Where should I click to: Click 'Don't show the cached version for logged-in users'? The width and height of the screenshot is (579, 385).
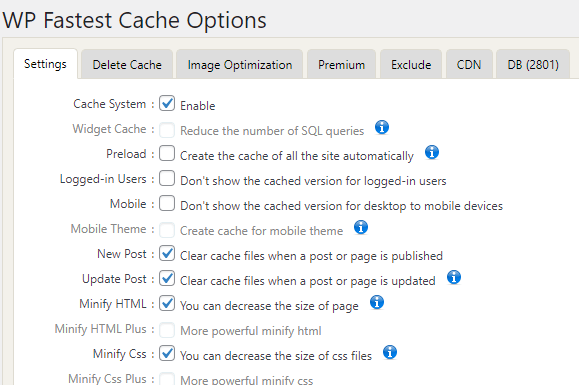pos(313,181)
